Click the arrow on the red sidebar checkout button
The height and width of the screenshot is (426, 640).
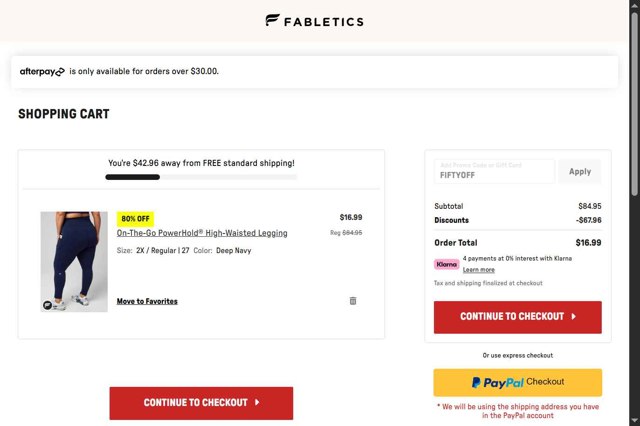point(573,316)
